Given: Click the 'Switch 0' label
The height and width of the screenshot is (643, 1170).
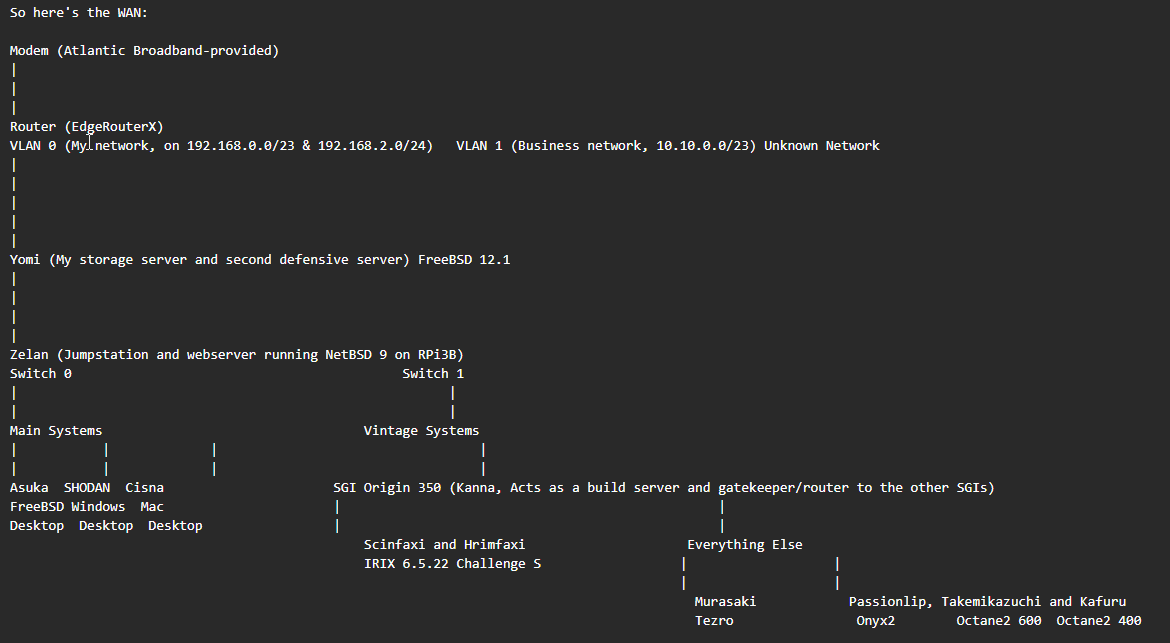Looking at the screenshot, I should [x=40, y=374].
